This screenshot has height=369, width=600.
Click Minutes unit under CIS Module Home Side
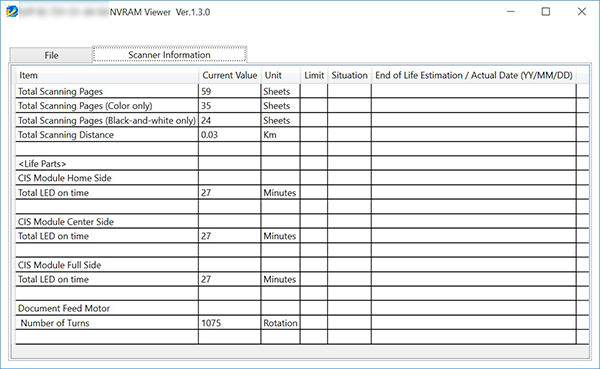(280, 193)
